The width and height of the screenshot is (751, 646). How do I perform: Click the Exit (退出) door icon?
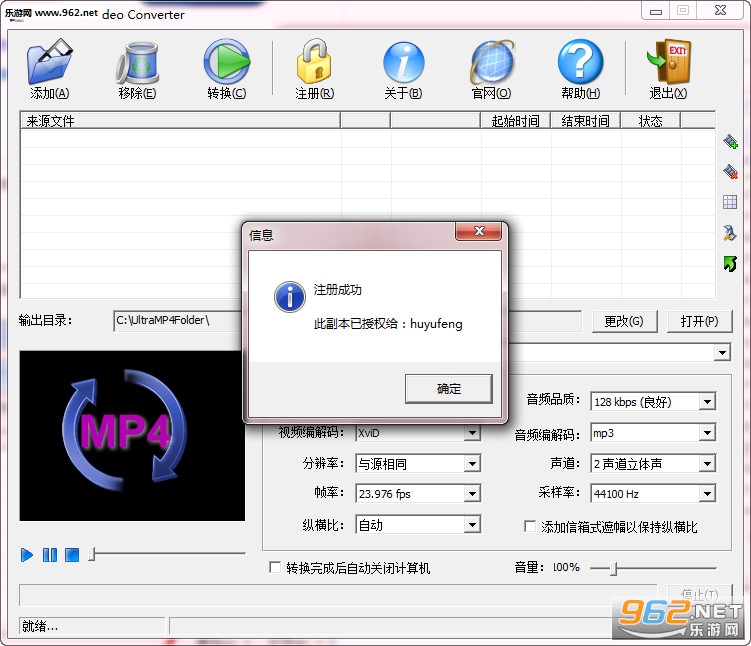669,61
